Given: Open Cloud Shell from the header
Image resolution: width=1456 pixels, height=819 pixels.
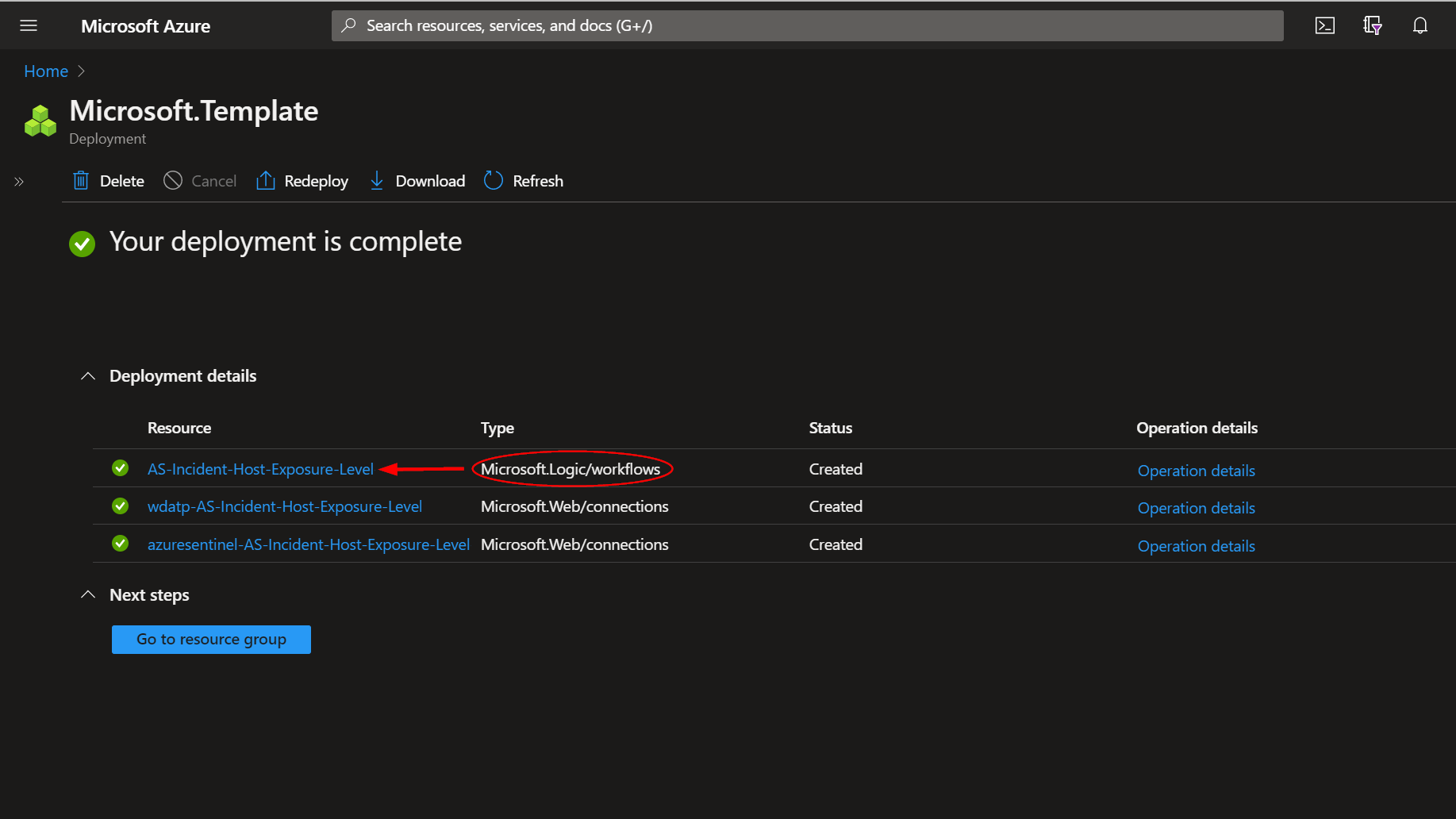Looking at the screenshot, I should point(1325,25).
